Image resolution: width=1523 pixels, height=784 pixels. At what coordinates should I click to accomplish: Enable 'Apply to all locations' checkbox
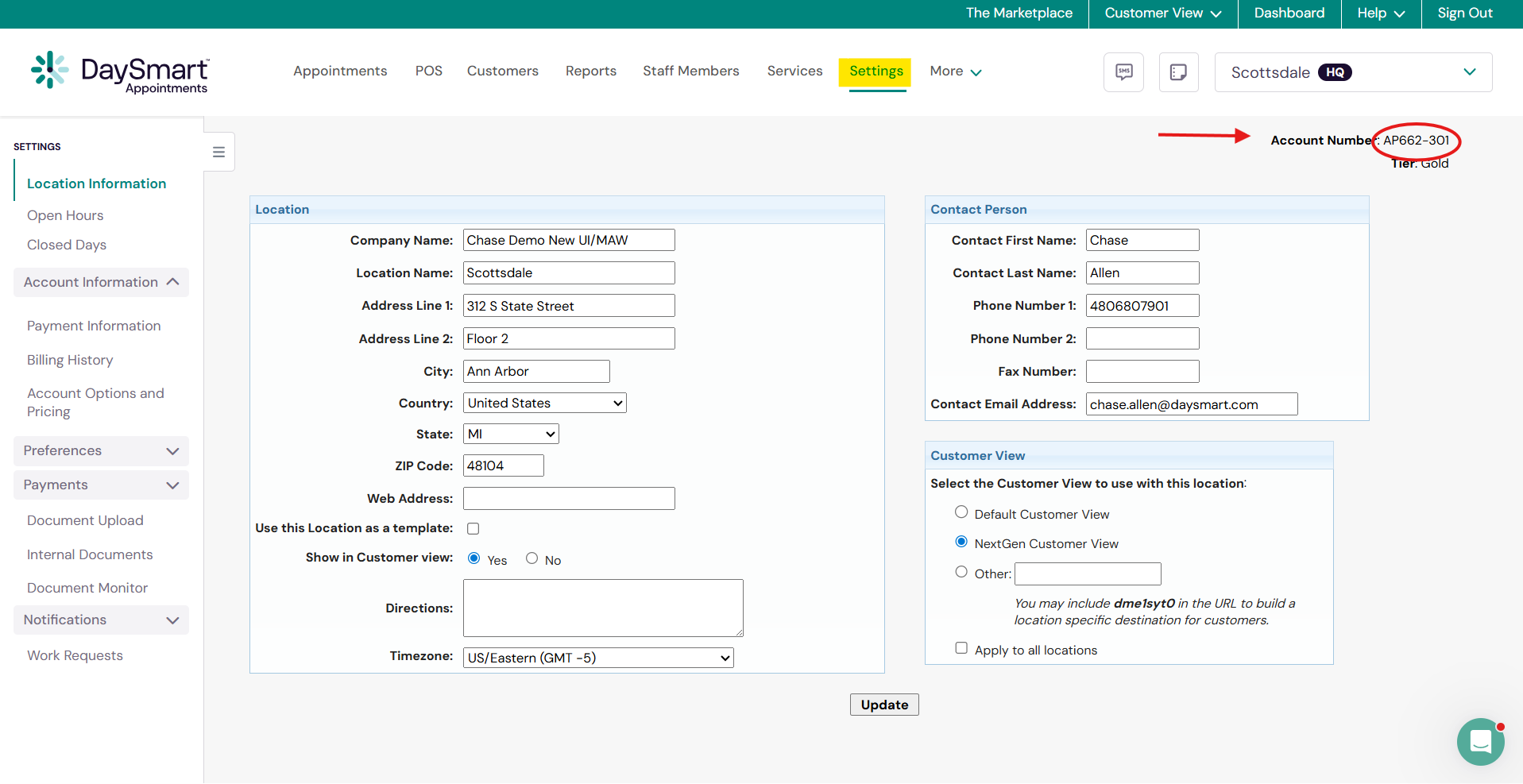(x=961, y=648)
